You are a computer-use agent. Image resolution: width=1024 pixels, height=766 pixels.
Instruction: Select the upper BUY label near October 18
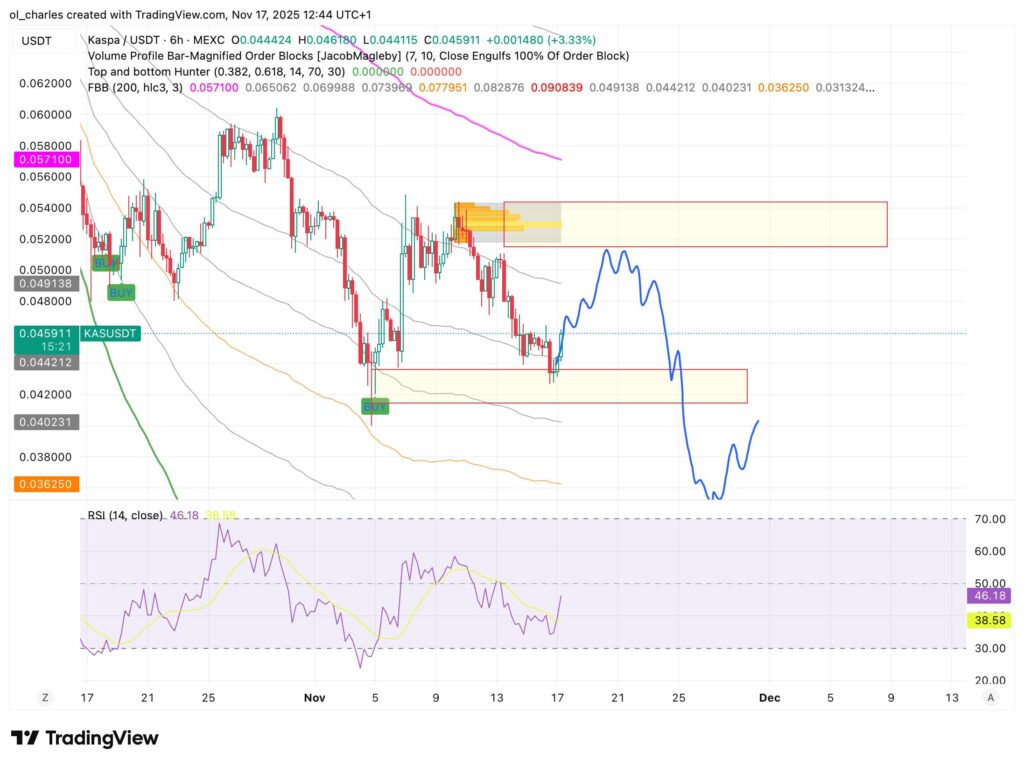coord(106,263)
